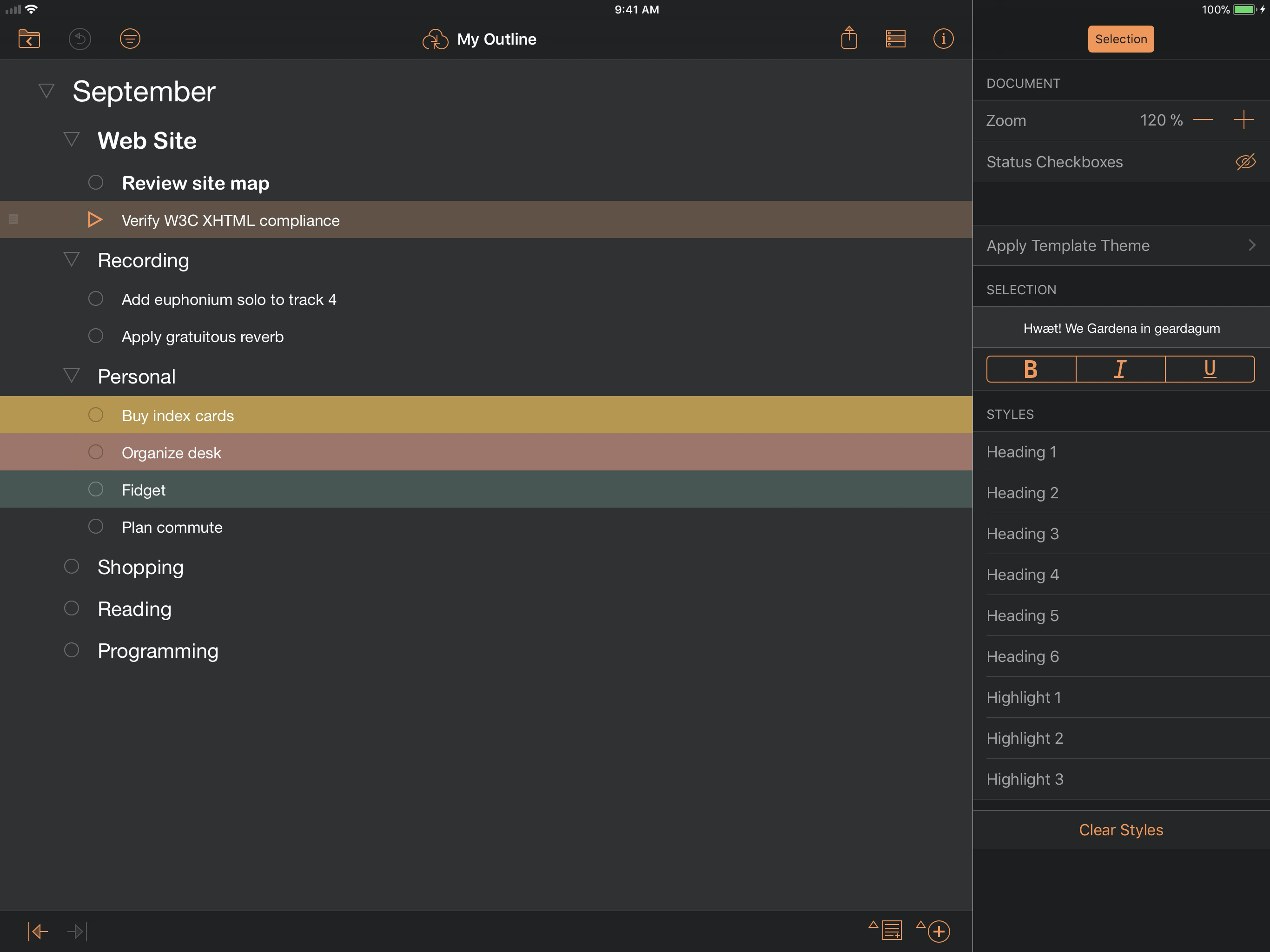
Task: Select the Selection tab in inspector
Action: point(1120,39)
